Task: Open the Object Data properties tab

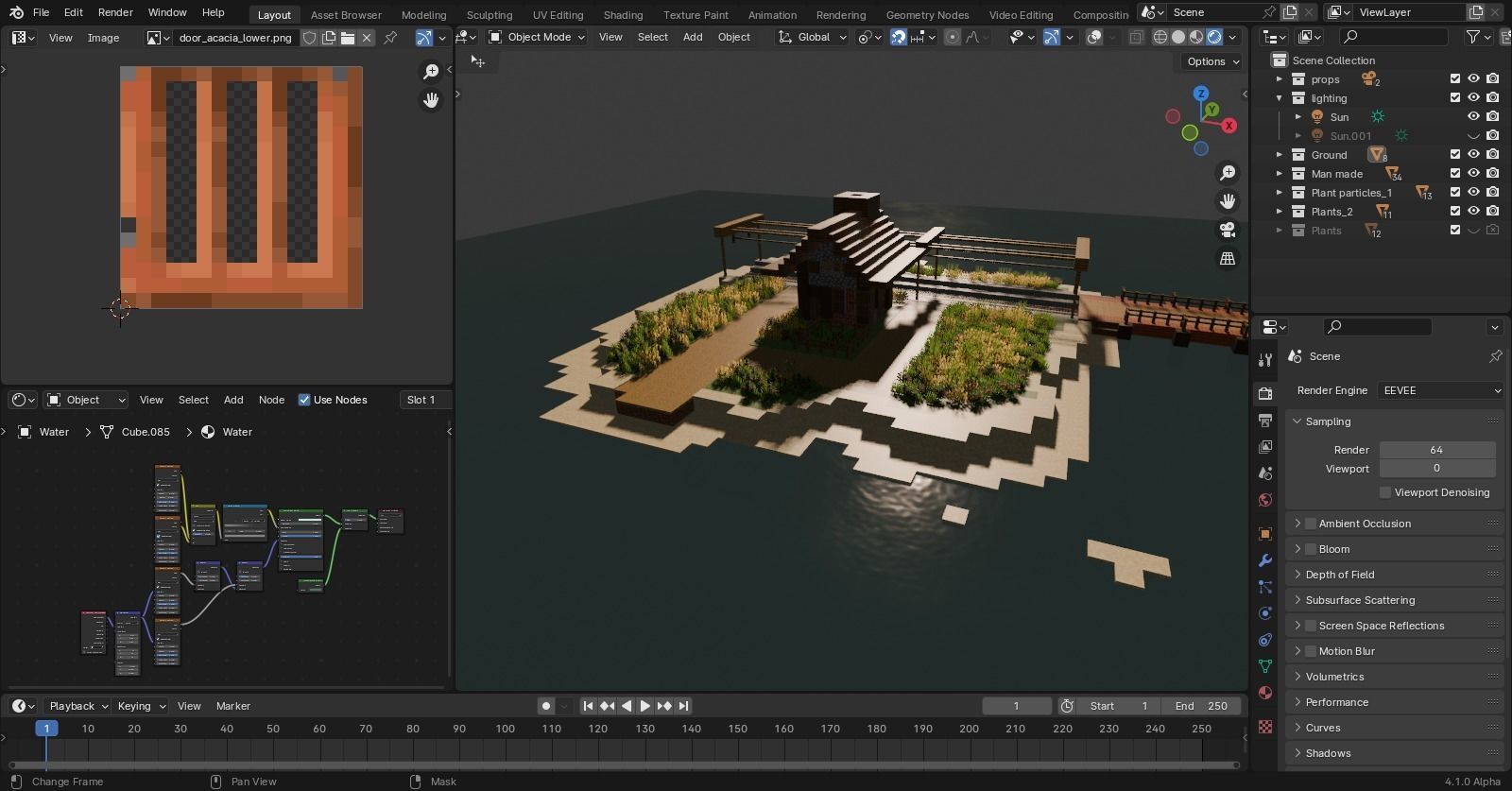Action: pyautogui.click(x=1265, y=666)
